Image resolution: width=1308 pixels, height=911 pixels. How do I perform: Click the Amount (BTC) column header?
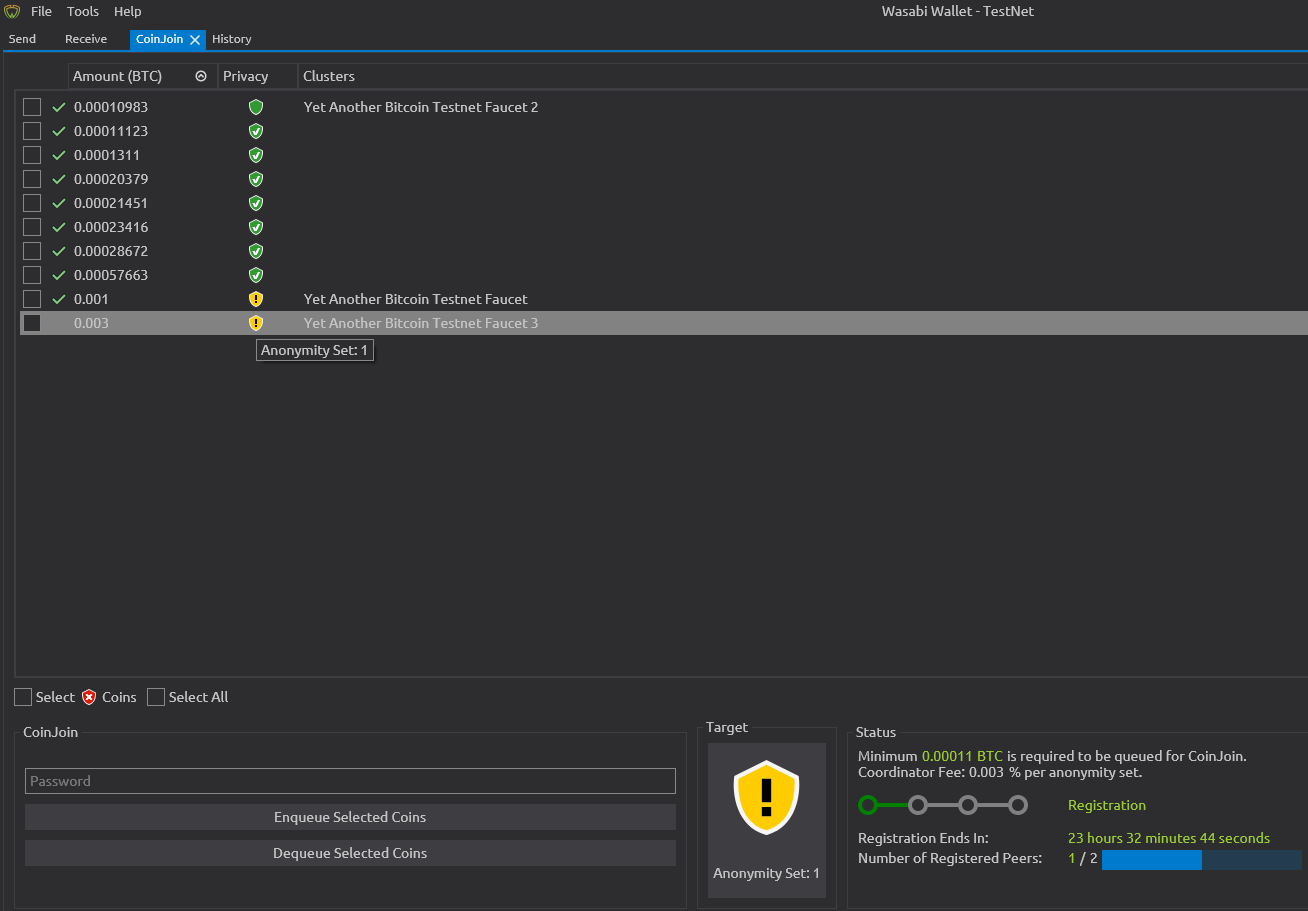tap(143, 76)
